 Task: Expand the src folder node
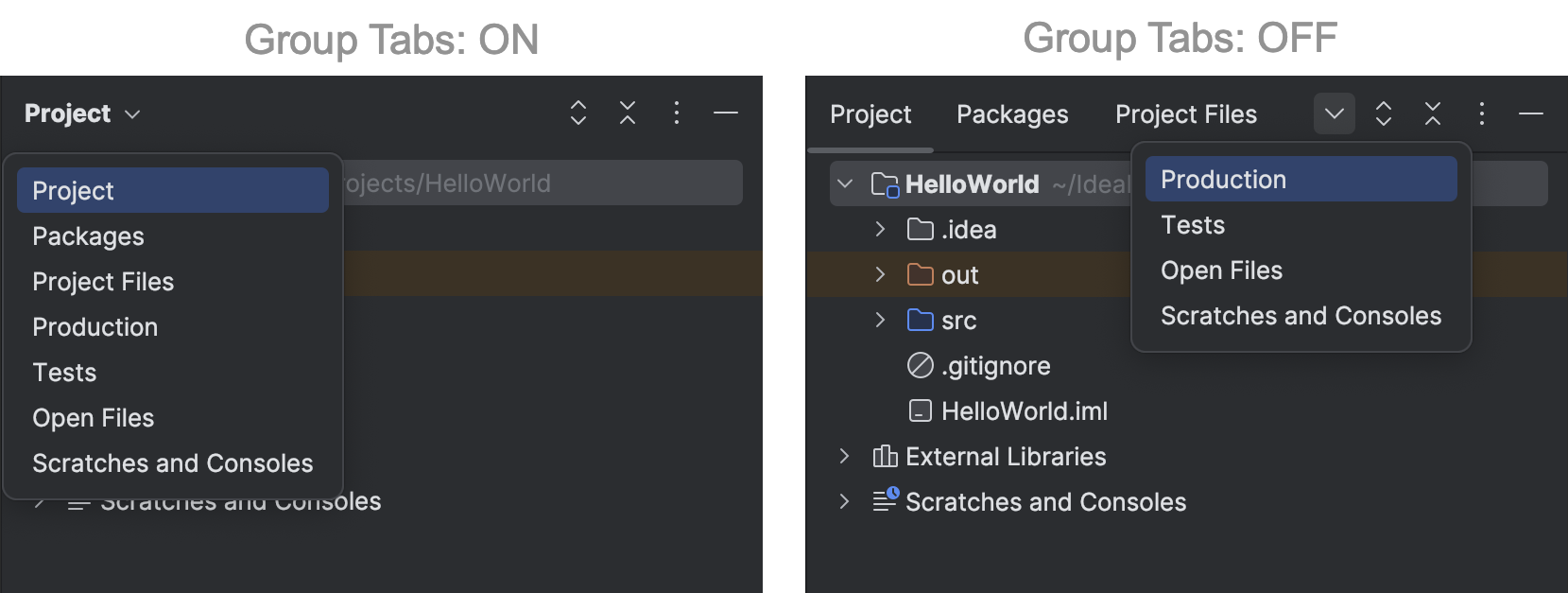(x=880, y=320)
